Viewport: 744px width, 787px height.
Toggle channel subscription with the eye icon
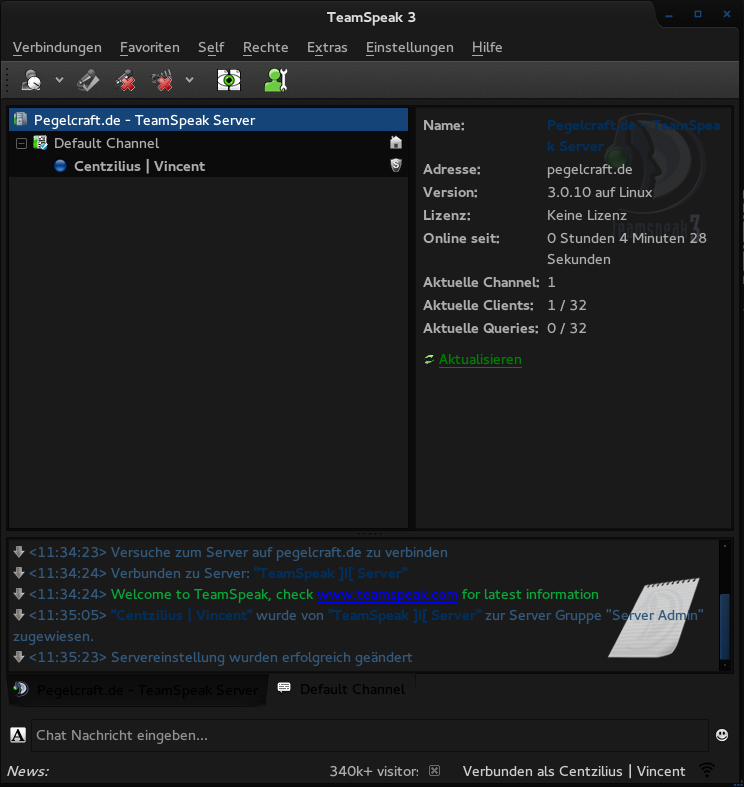[229, 79]
